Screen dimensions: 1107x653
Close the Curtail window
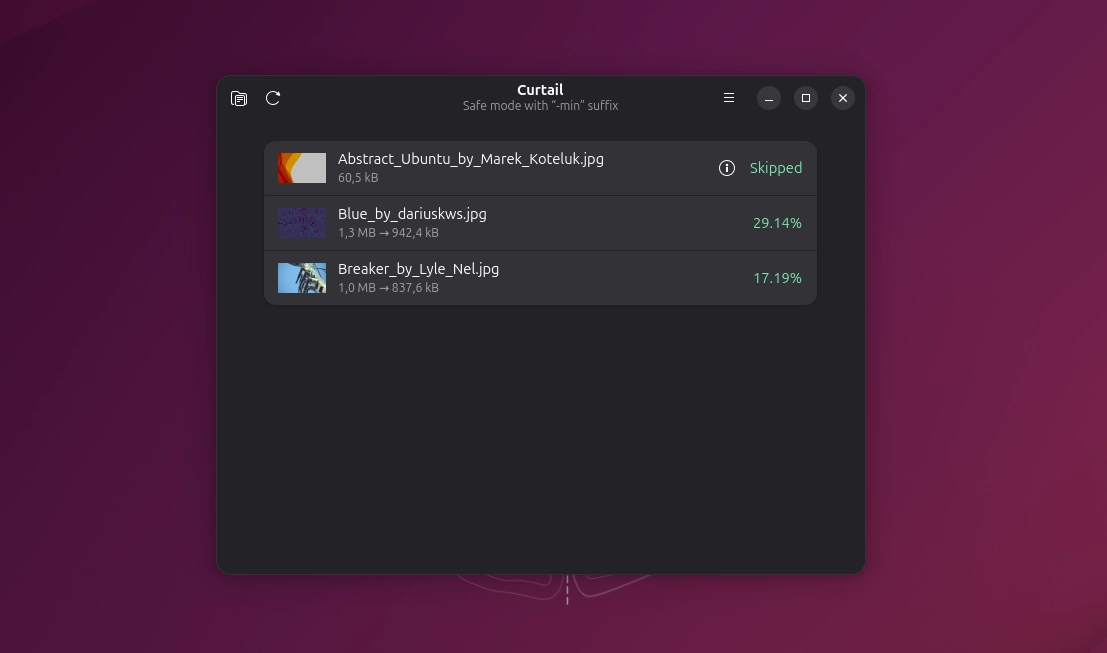(x=843, y=98)
